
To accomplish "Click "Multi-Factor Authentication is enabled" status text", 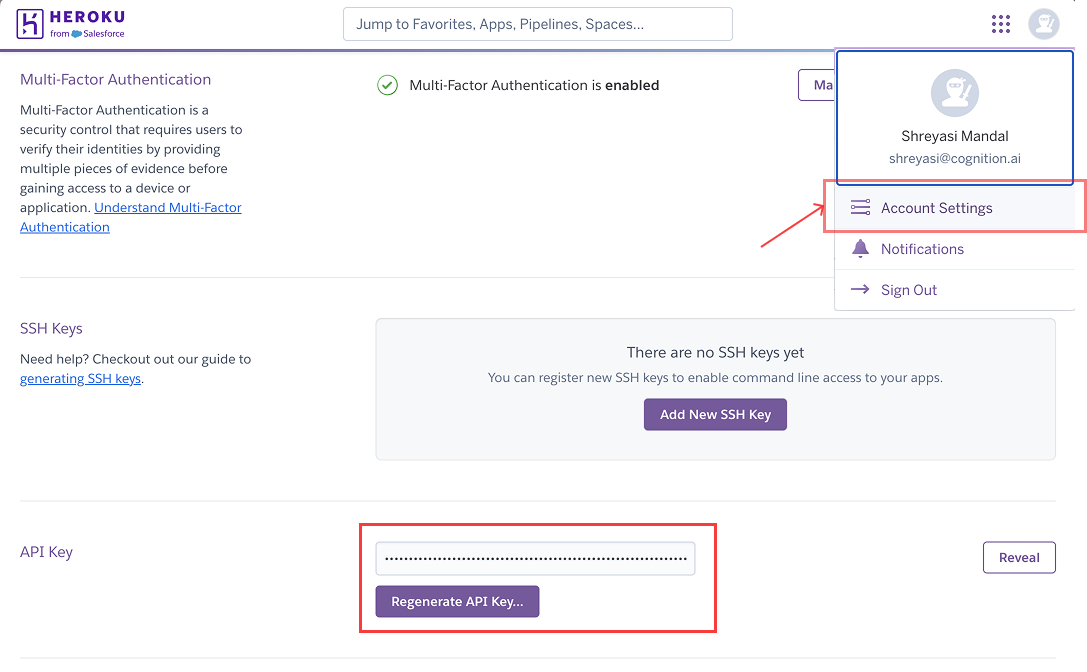I will 534,85.
